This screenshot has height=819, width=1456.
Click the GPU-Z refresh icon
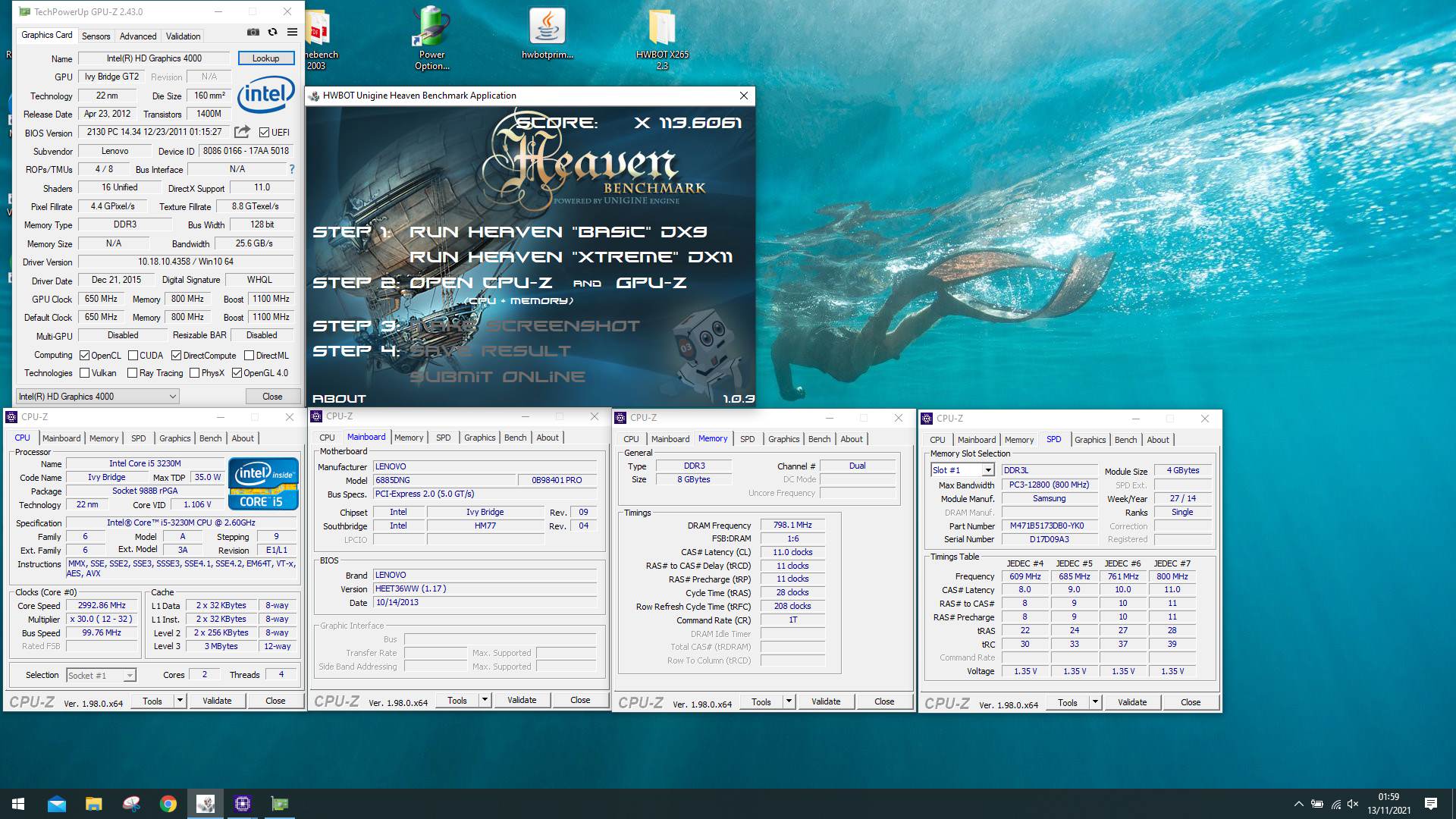point(272,32)
